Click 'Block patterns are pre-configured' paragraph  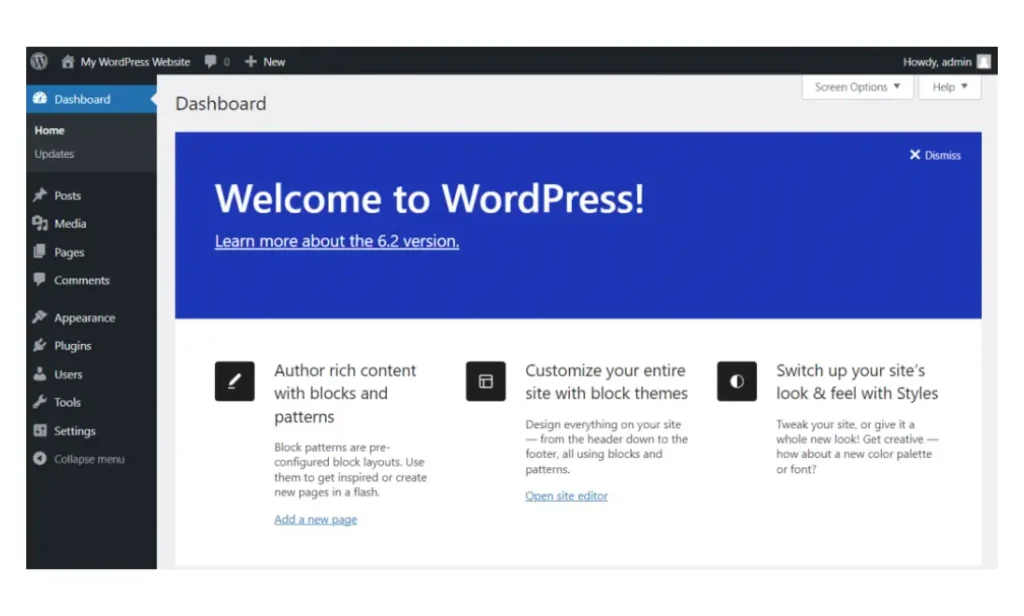pyautogui.click(x=351, y=470)
